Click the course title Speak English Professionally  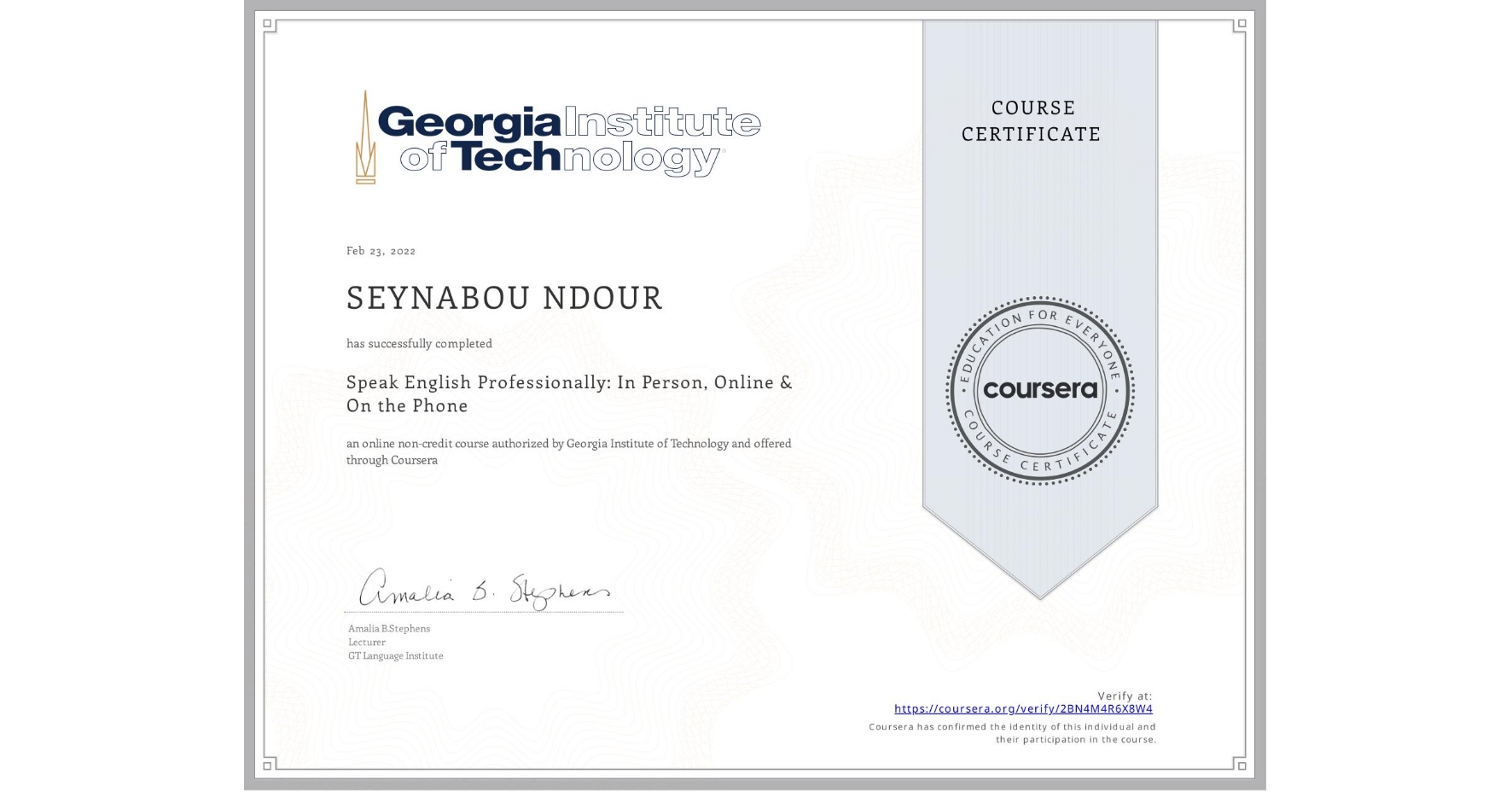point(568,382)
